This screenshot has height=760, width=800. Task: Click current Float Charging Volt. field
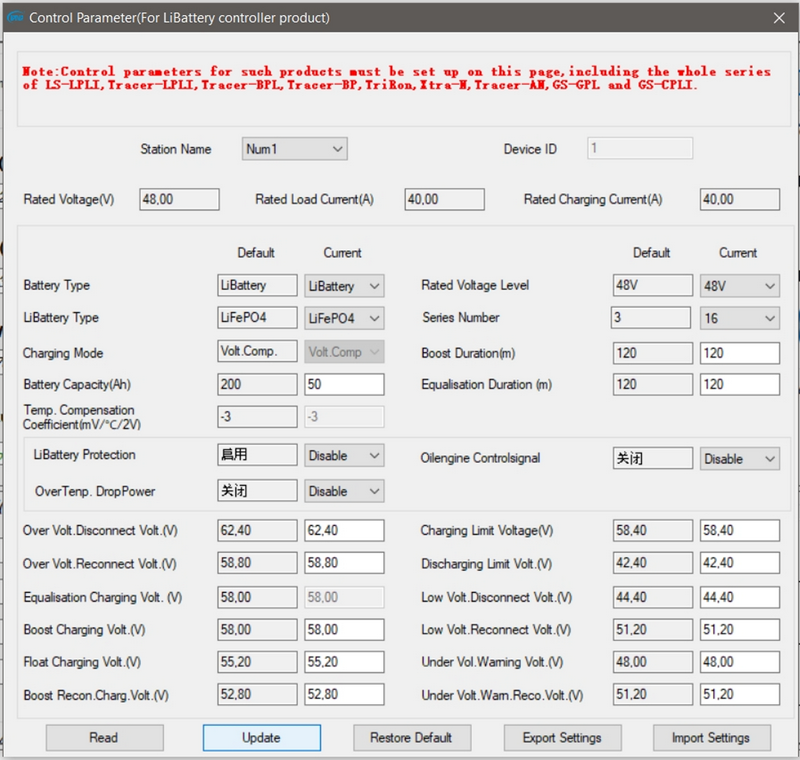[344, 662]
